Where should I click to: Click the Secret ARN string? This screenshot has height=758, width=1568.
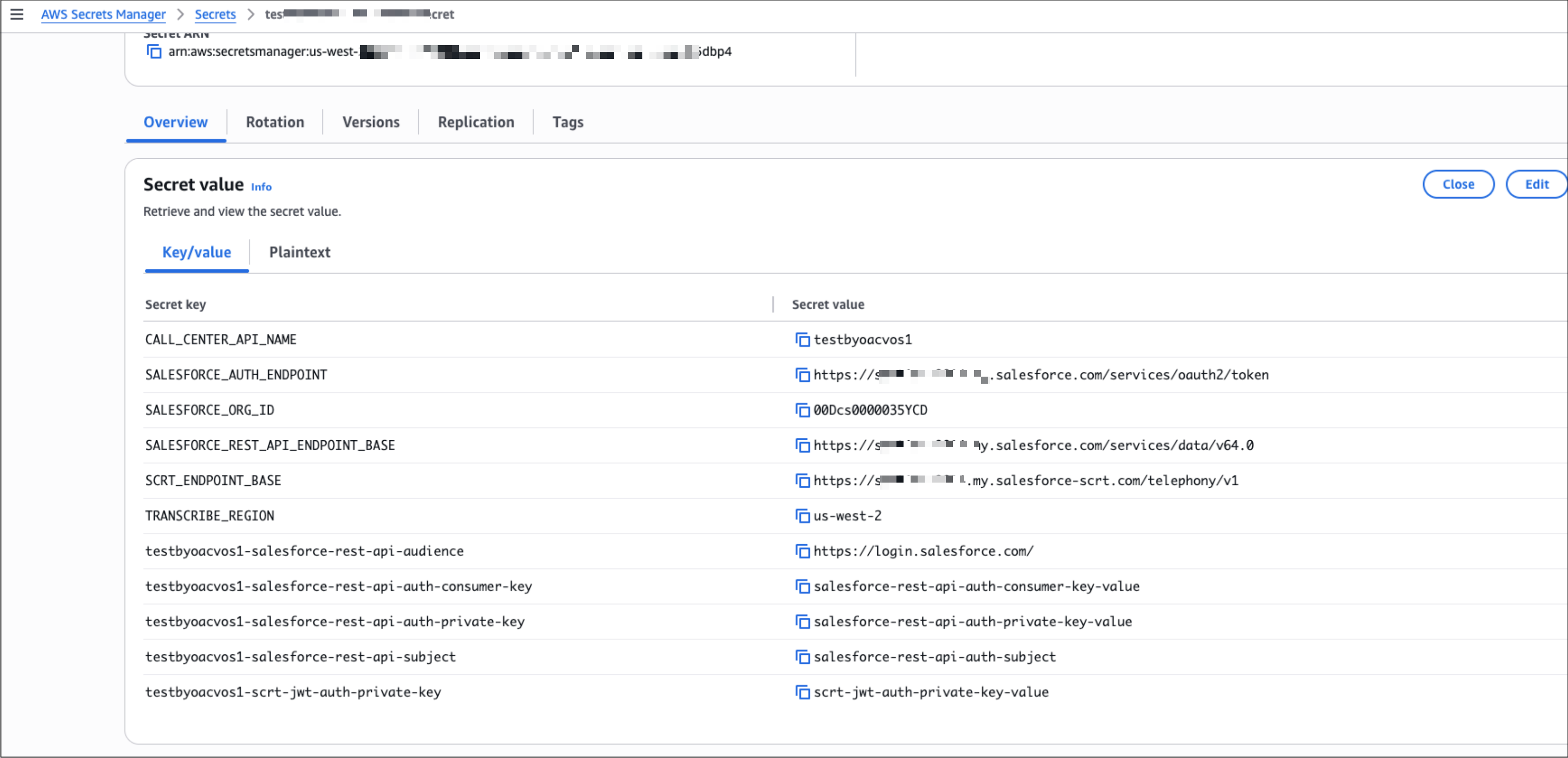(x=450, y=52)
